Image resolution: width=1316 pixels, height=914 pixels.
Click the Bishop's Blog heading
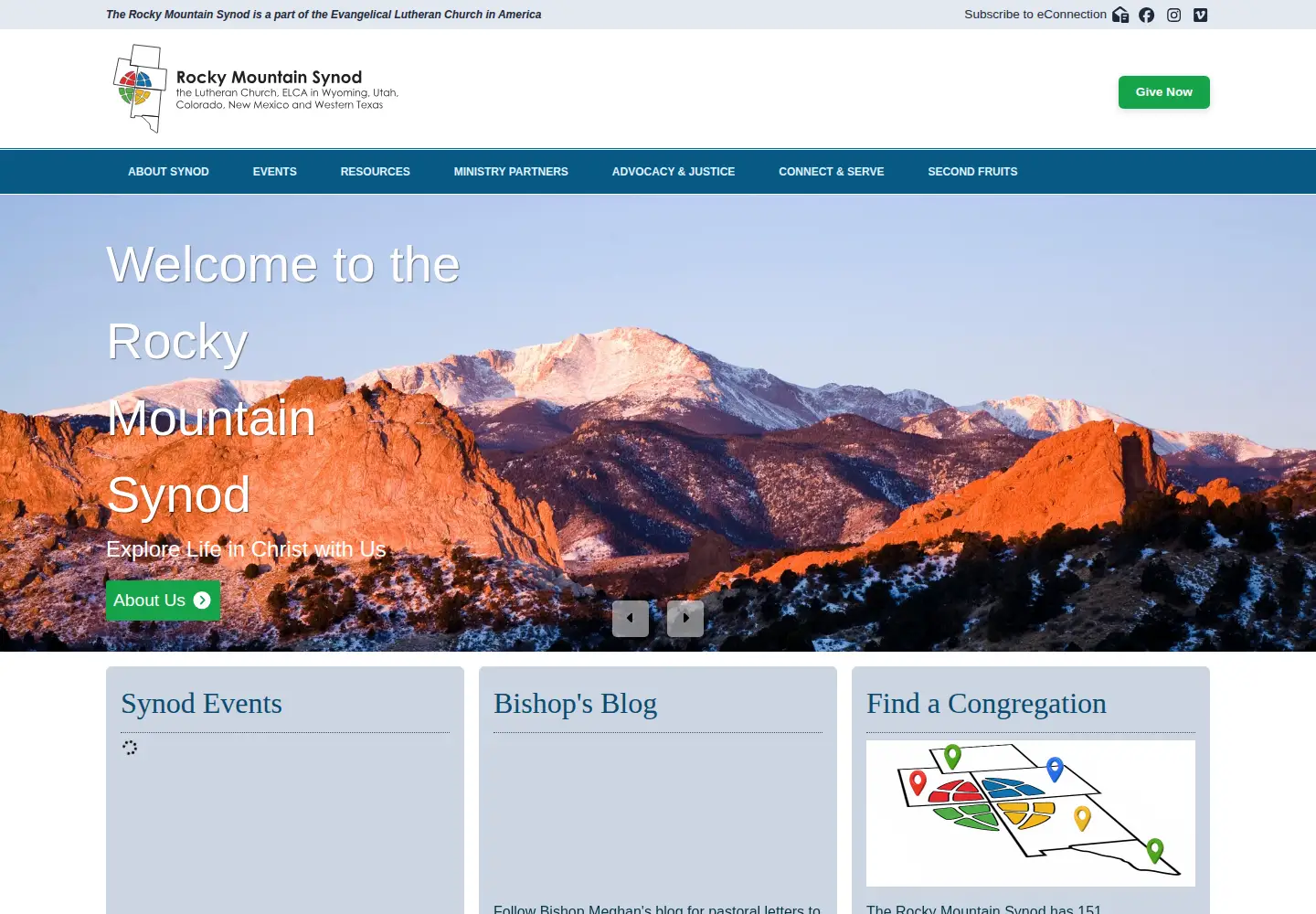coord(576,704)
